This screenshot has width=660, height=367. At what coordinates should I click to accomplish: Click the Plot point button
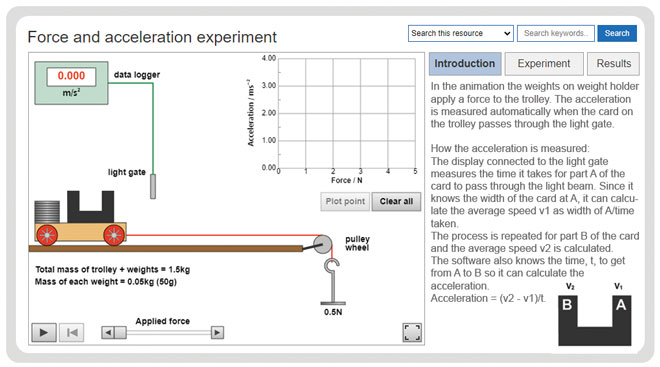pos(345,202)
